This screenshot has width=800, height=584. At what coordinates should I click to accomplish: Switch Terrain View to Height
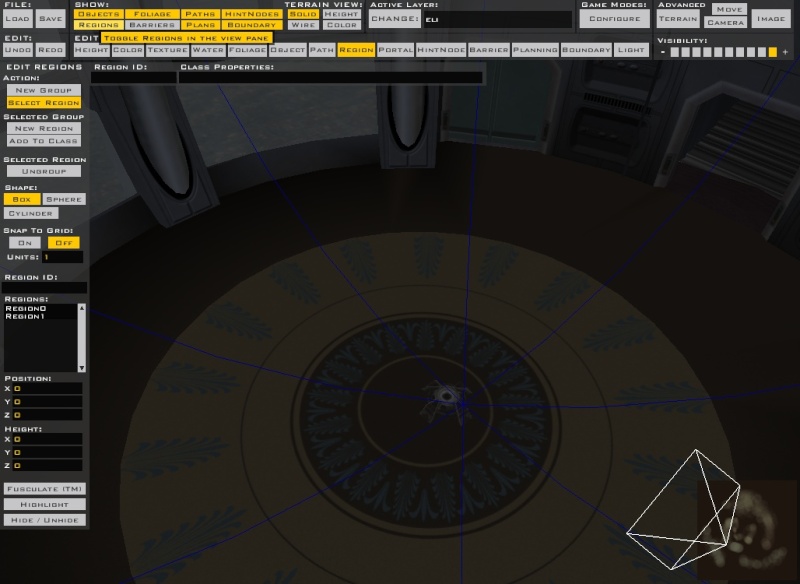tap(341, 14)
